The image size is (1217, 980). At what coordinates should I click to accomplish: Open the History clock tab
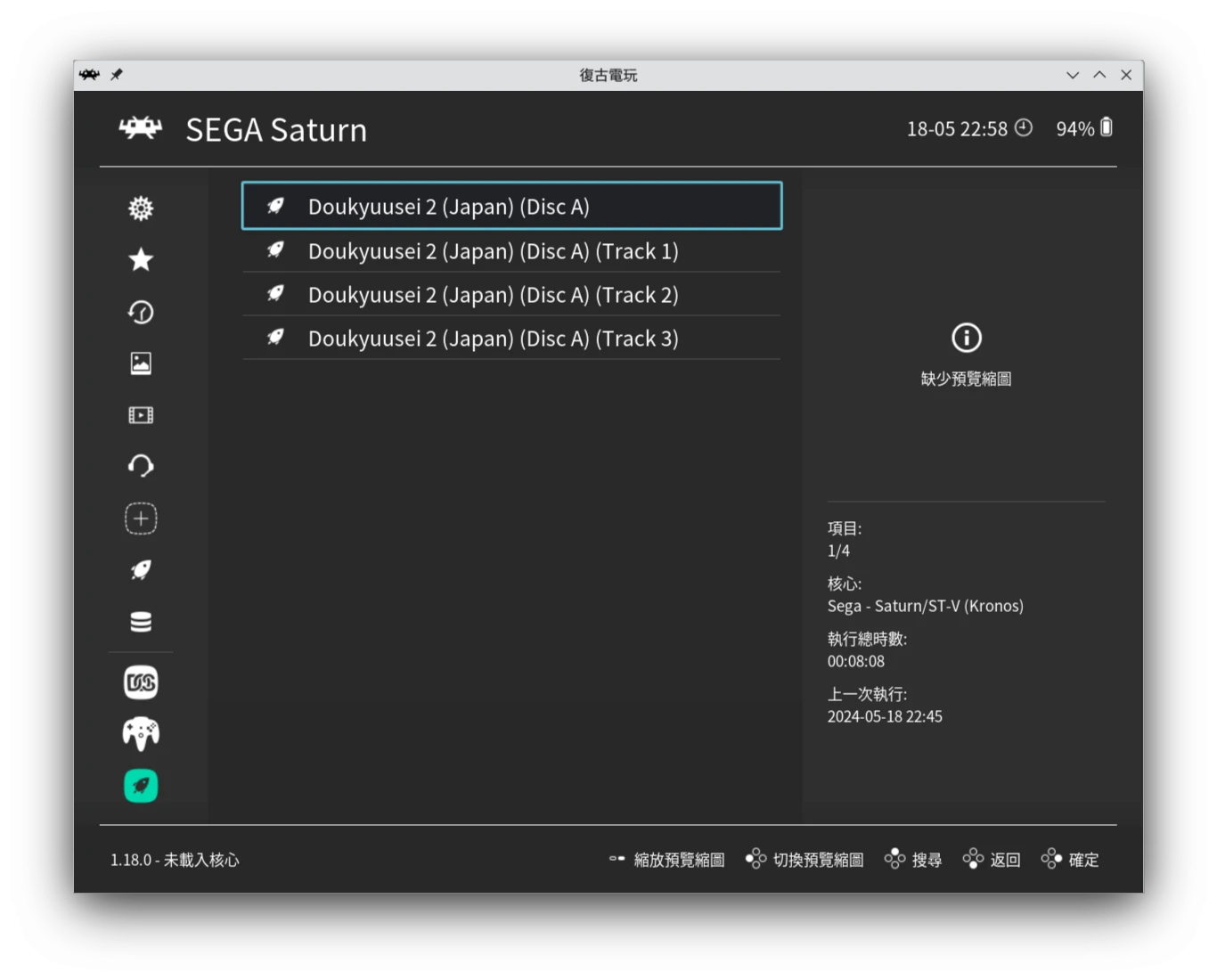click(x=141, y=312)
